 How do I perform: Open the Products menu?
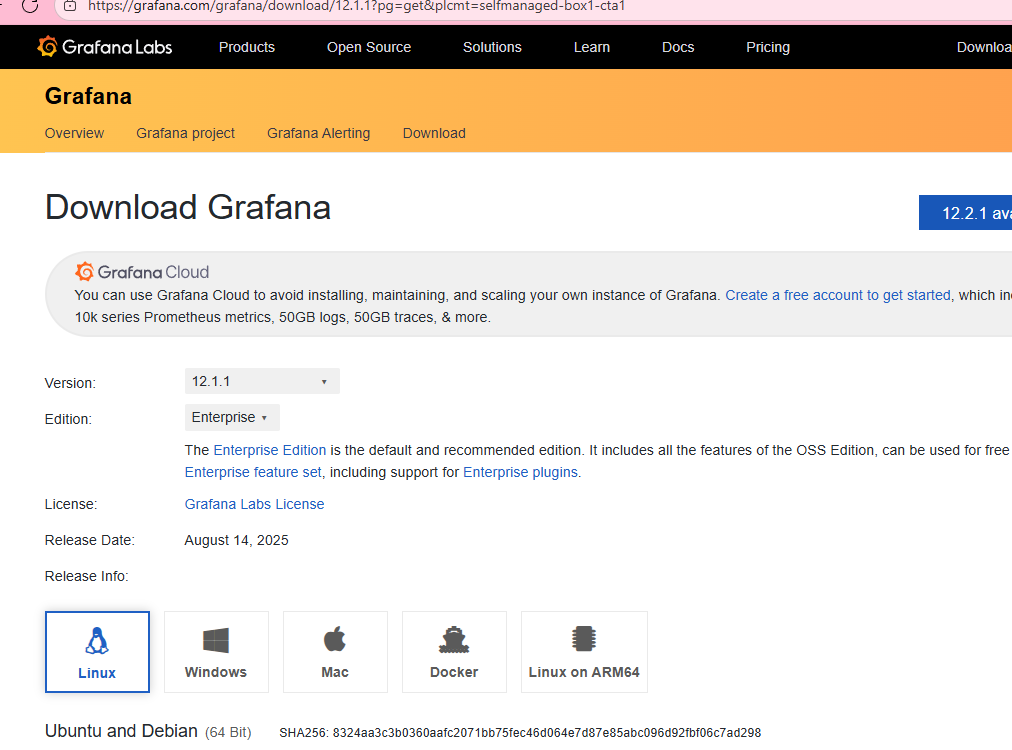[x=247, y=47]
